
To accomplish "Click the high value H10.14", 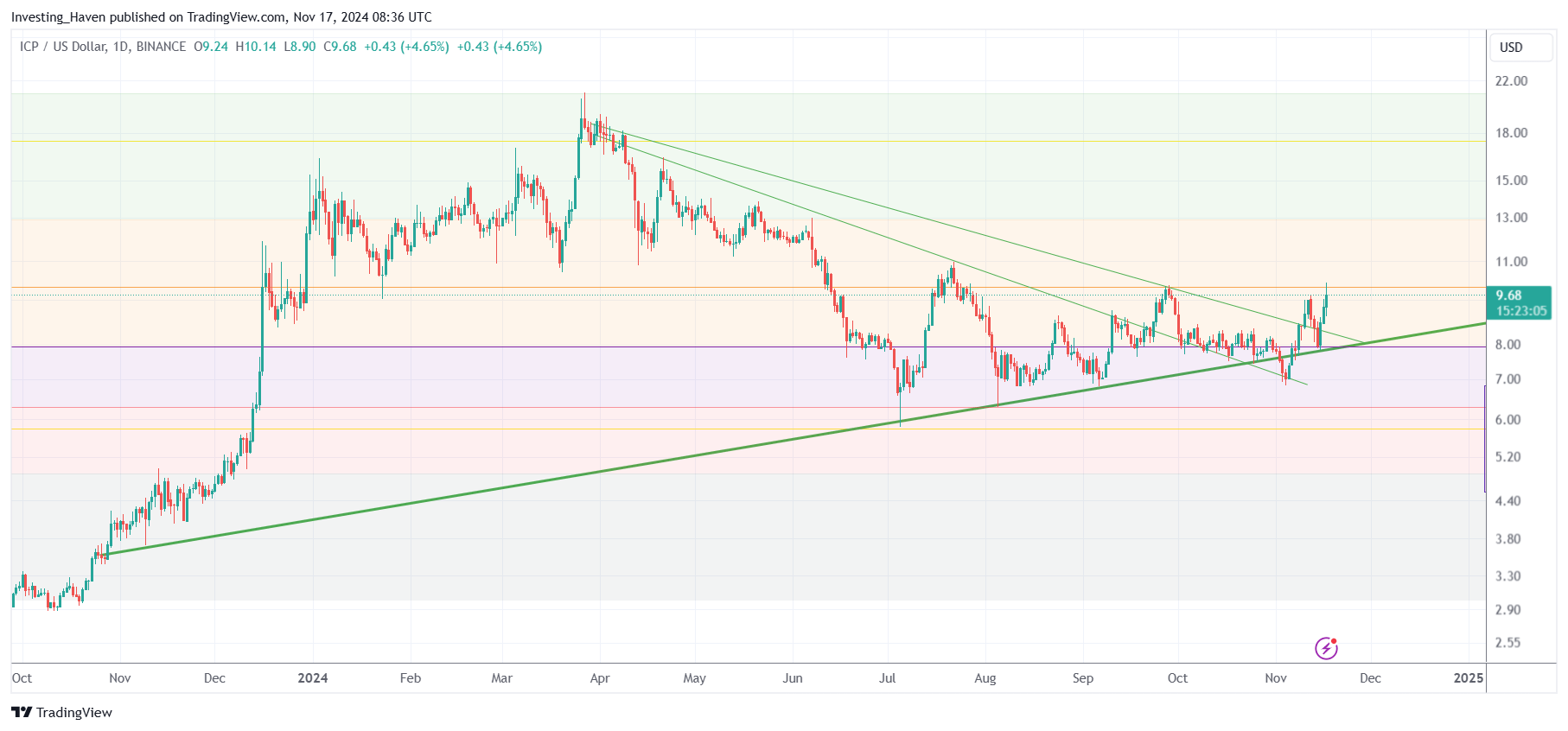I will [256, 47].
